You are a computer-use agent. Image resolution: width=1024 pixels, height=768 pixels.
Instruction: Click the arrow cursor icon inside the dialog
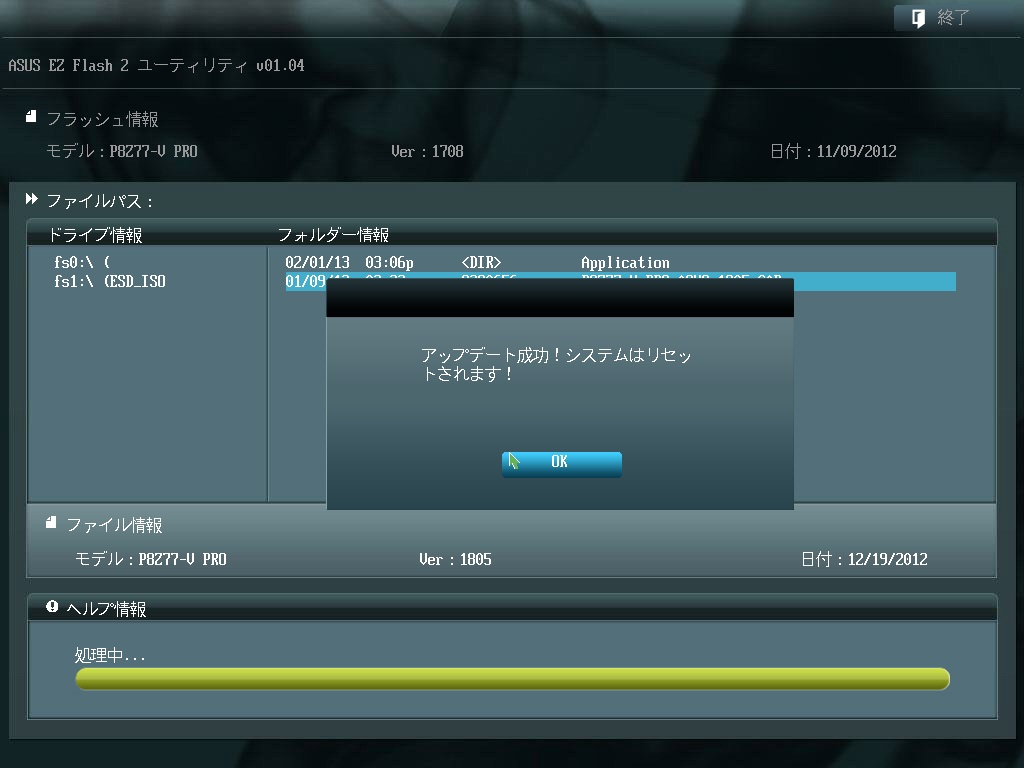pyautogui.click(x=514, y=462)
